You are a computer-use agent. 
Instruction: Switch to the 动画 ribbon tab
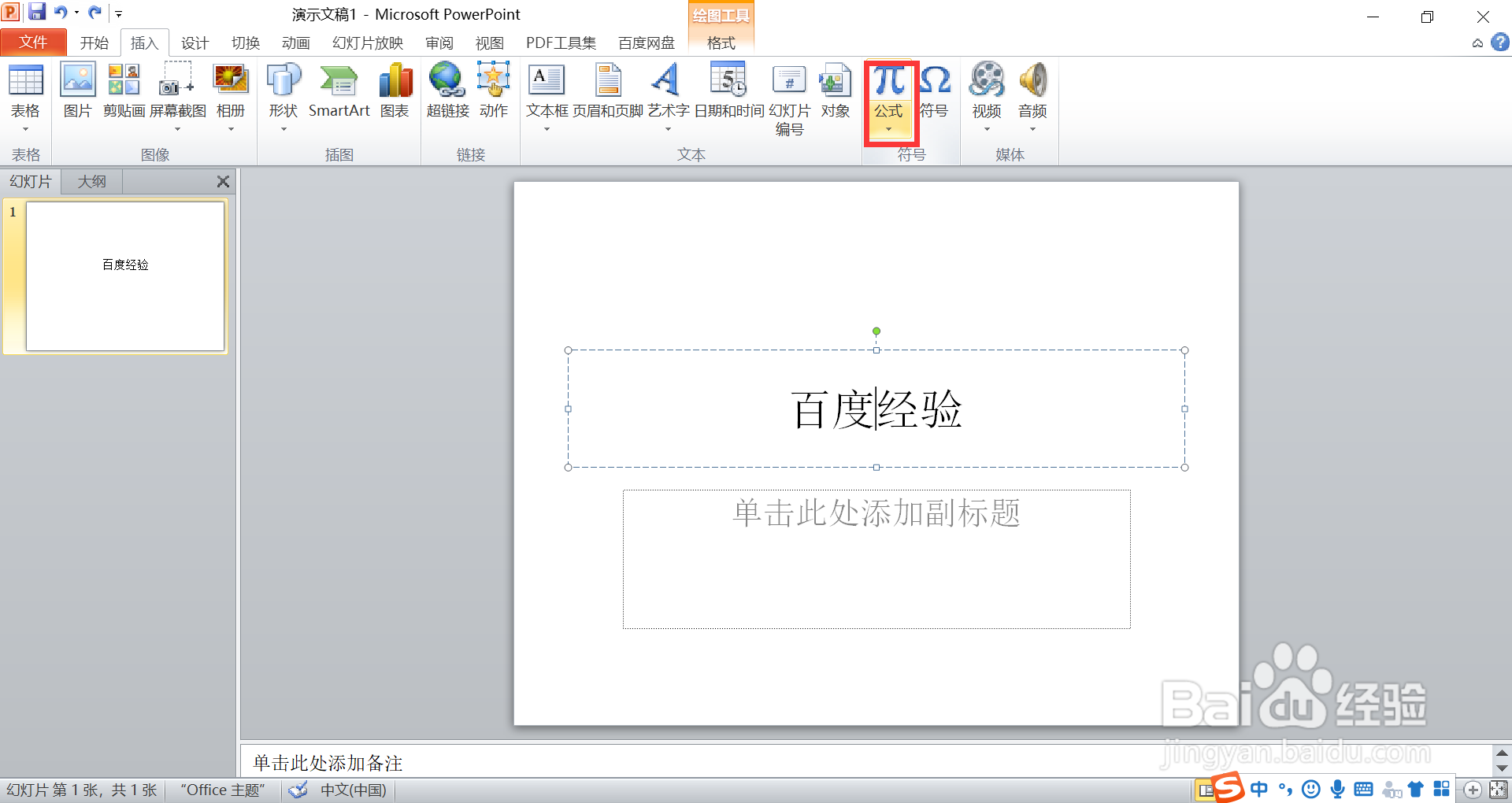(x=295, y=43)
